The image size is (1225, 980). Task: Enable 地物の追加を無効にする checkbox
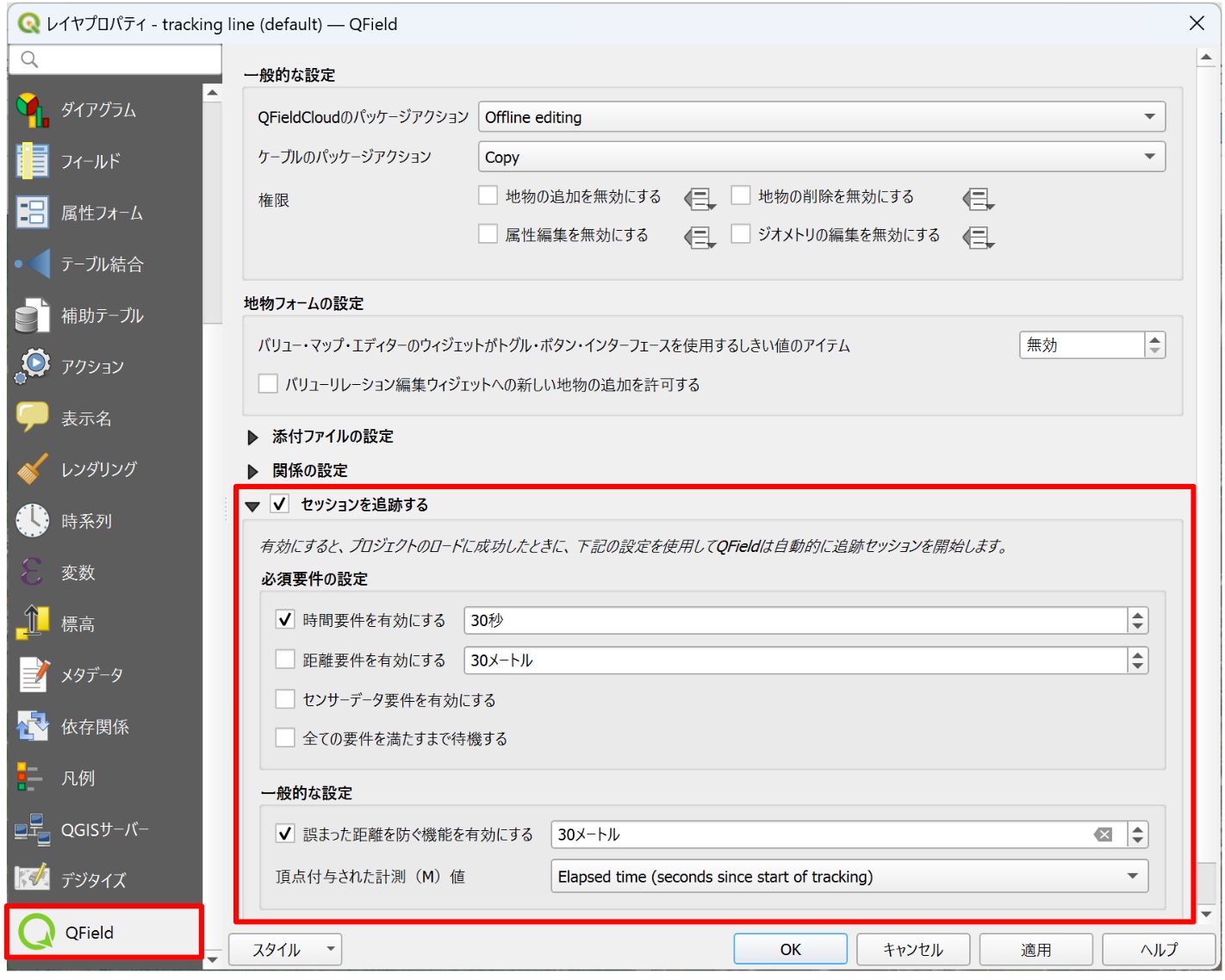pyautogui.click(x=488, y=195)
